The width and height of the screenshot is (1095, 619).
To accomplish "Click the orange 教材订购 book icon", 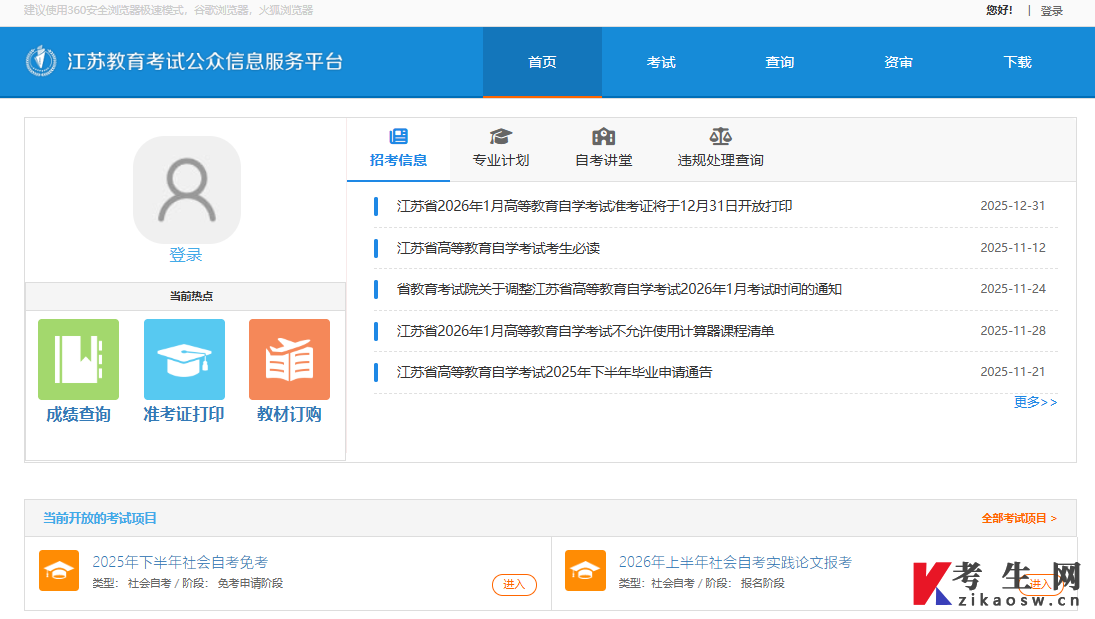I will 289,359.
